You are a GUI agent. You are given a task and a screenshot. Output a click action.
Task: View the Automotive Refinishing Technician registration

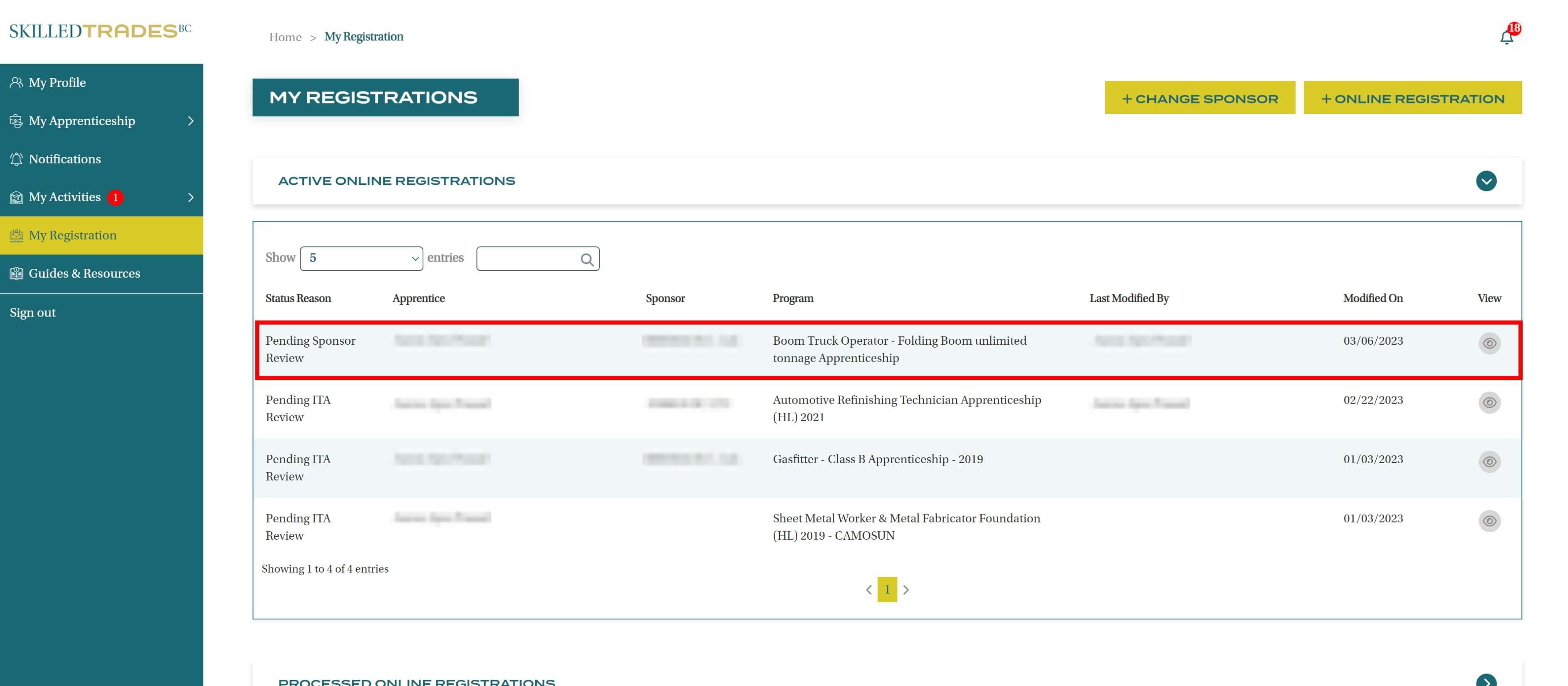pyautogui.click(x=1489, y=402)
